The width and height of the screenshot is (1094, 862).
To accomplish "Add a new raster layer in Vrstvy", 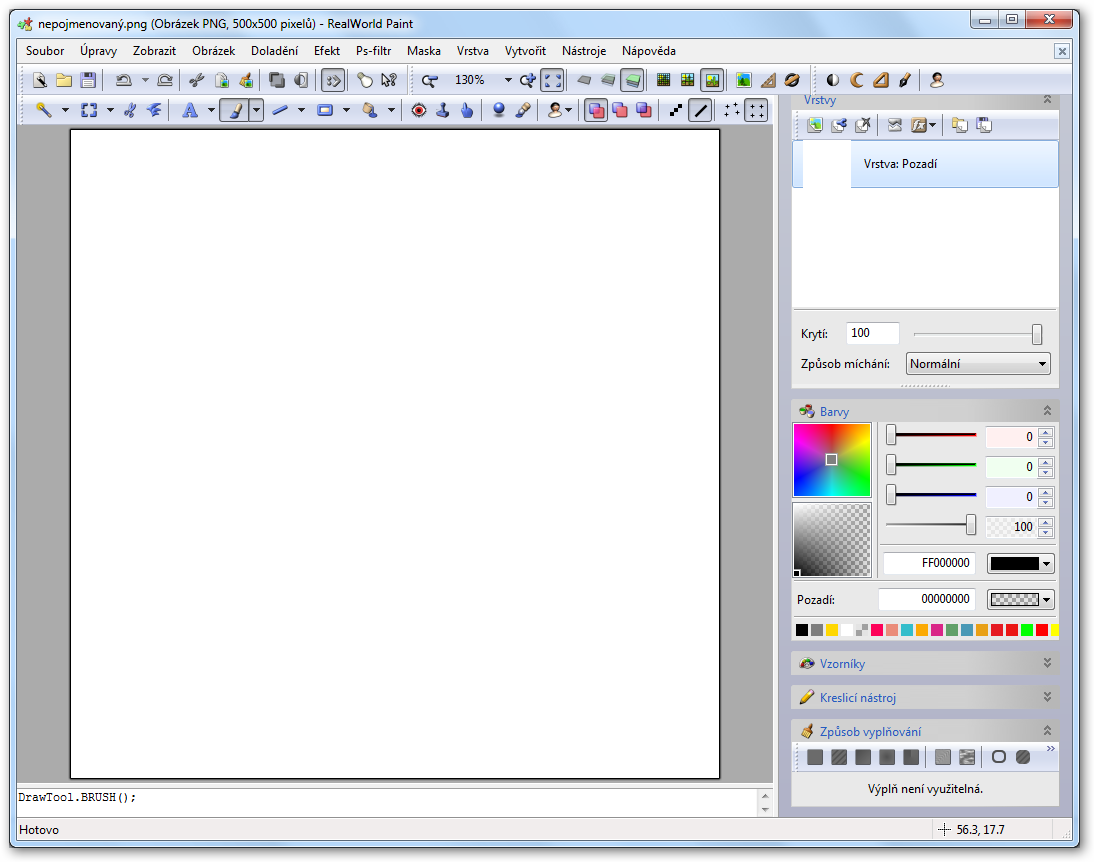I will pos(814,126).
